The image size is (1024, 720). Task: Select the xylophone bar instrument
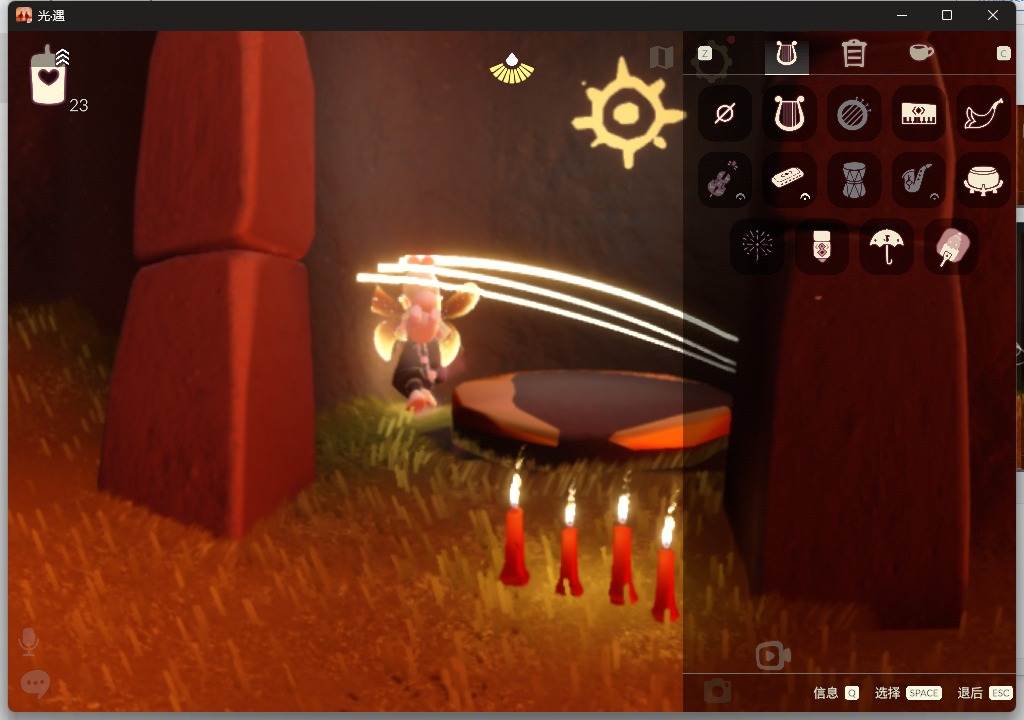[789, 180]
